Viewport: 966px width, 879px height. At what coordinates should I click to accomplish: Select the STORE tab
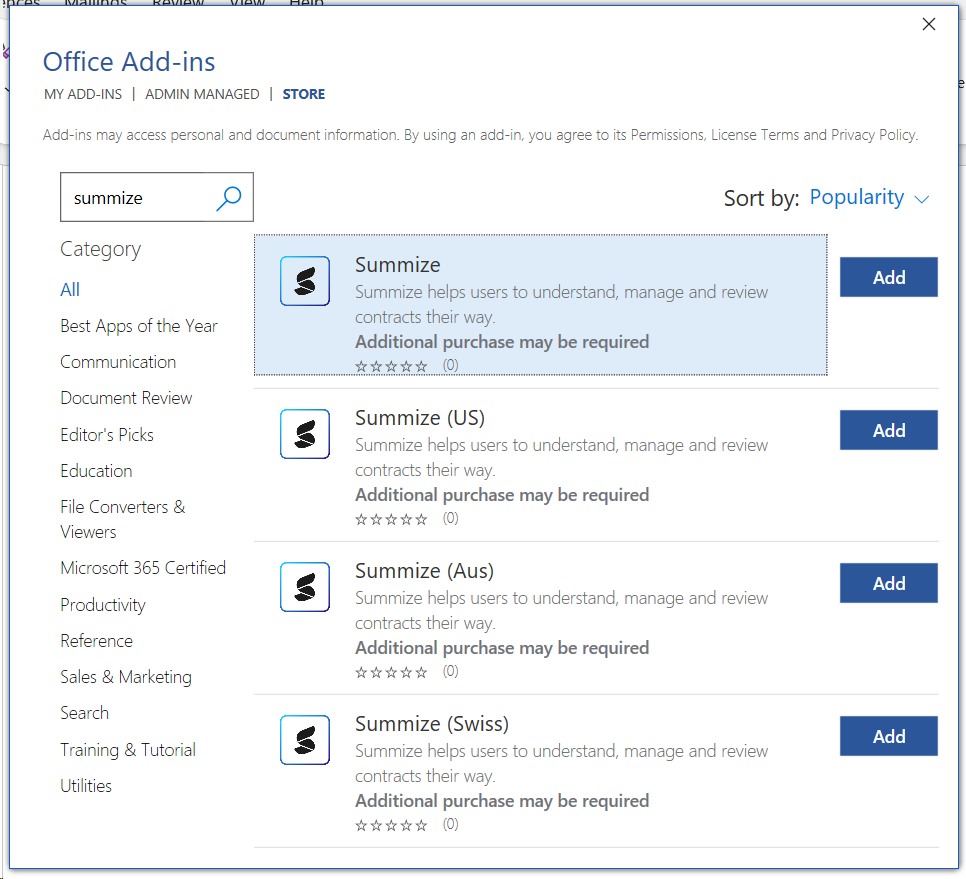pos(303,94)
